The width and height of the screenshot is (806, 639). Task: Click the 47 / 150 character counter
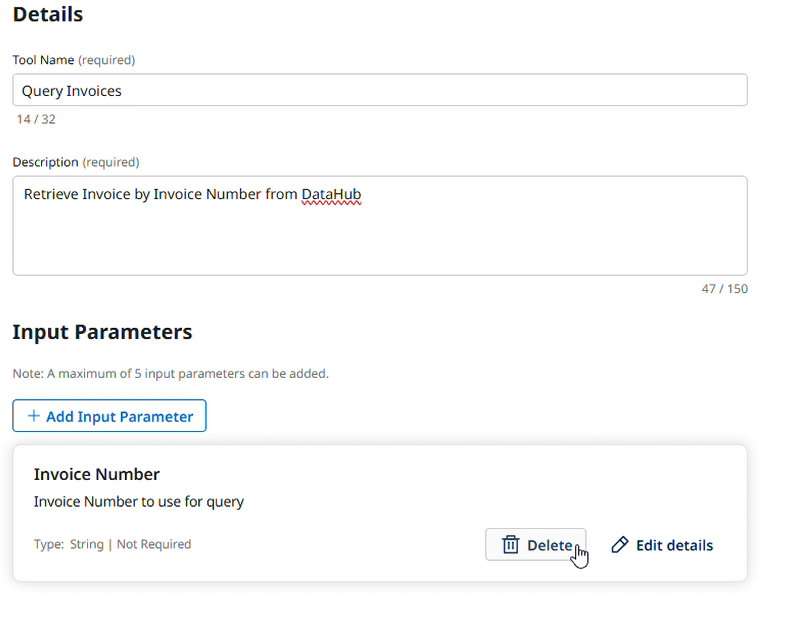(x=724, y=289)
